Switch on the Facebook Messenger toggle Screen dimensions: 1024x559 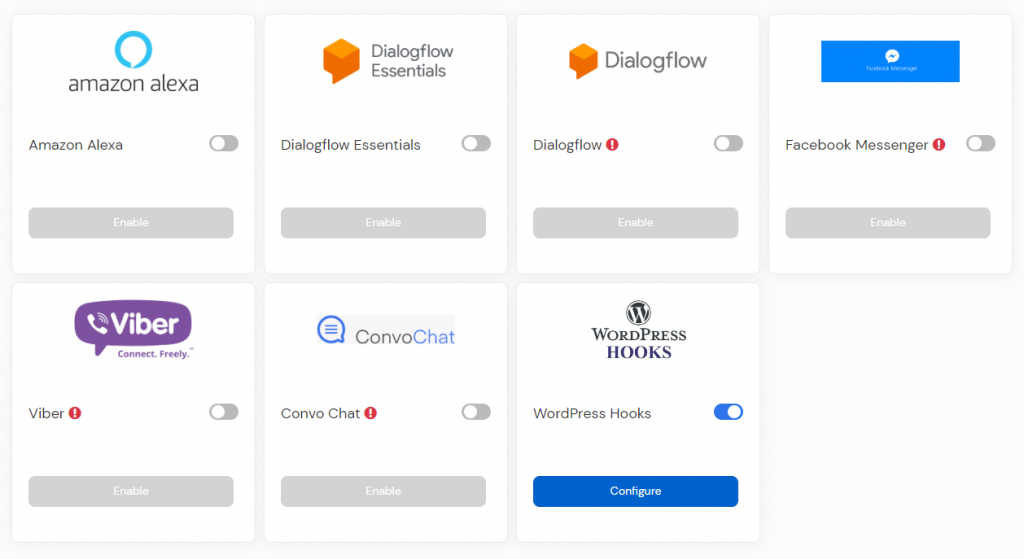tap(981, 144)
